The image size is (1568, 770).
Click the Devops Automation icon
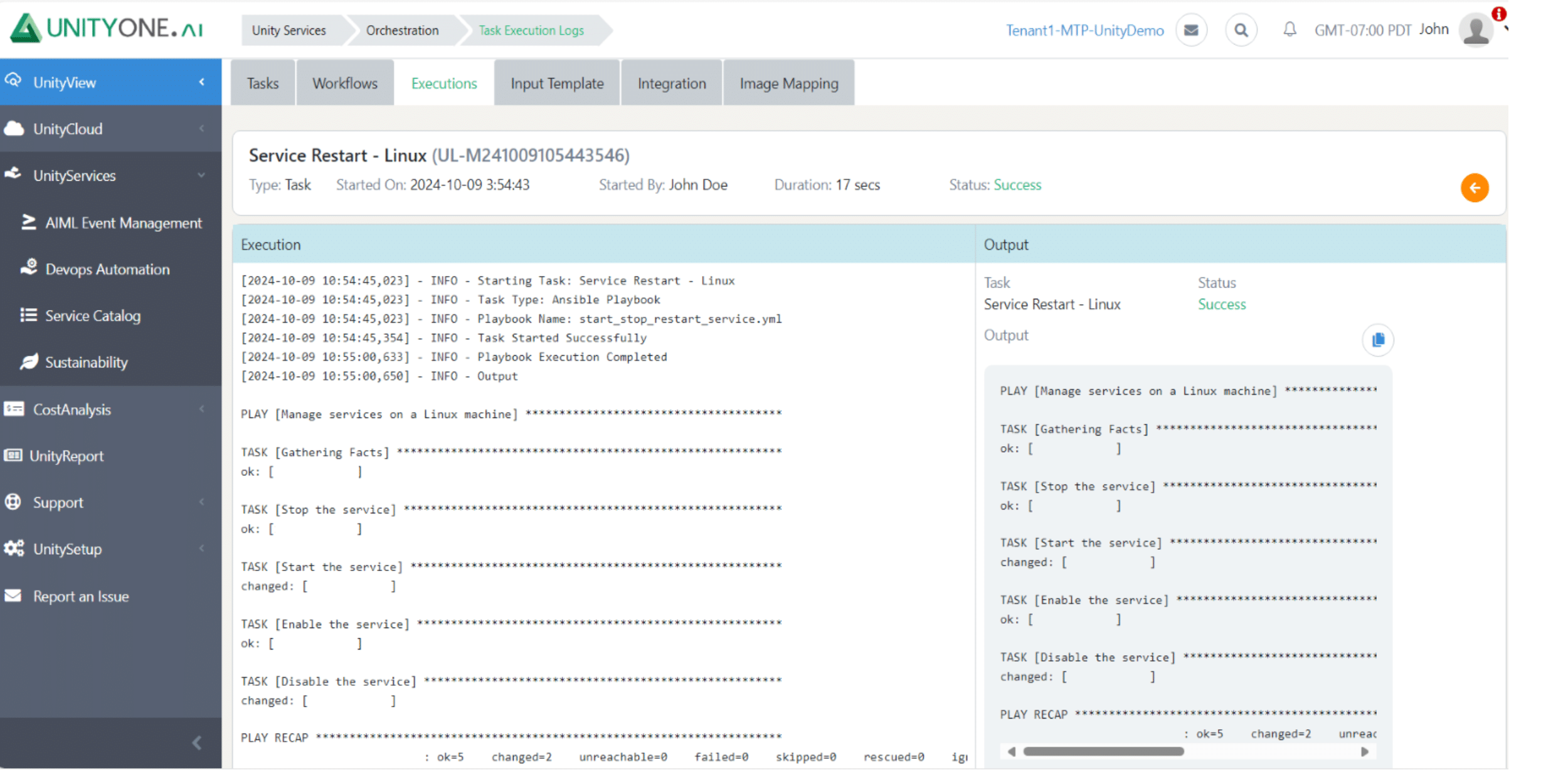29,267
